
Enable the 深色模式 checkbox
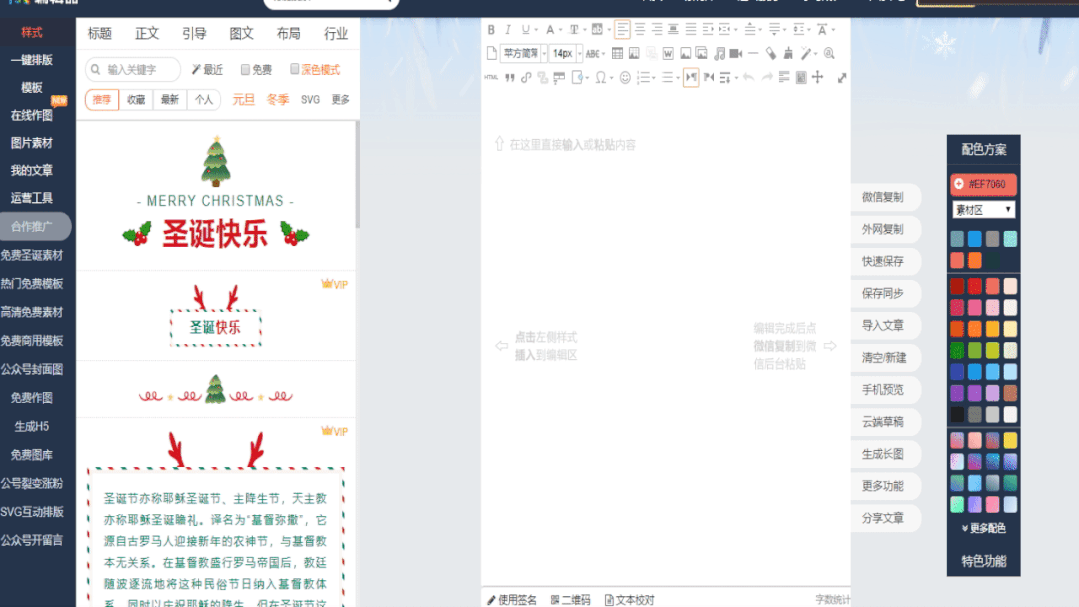point(295,69)
